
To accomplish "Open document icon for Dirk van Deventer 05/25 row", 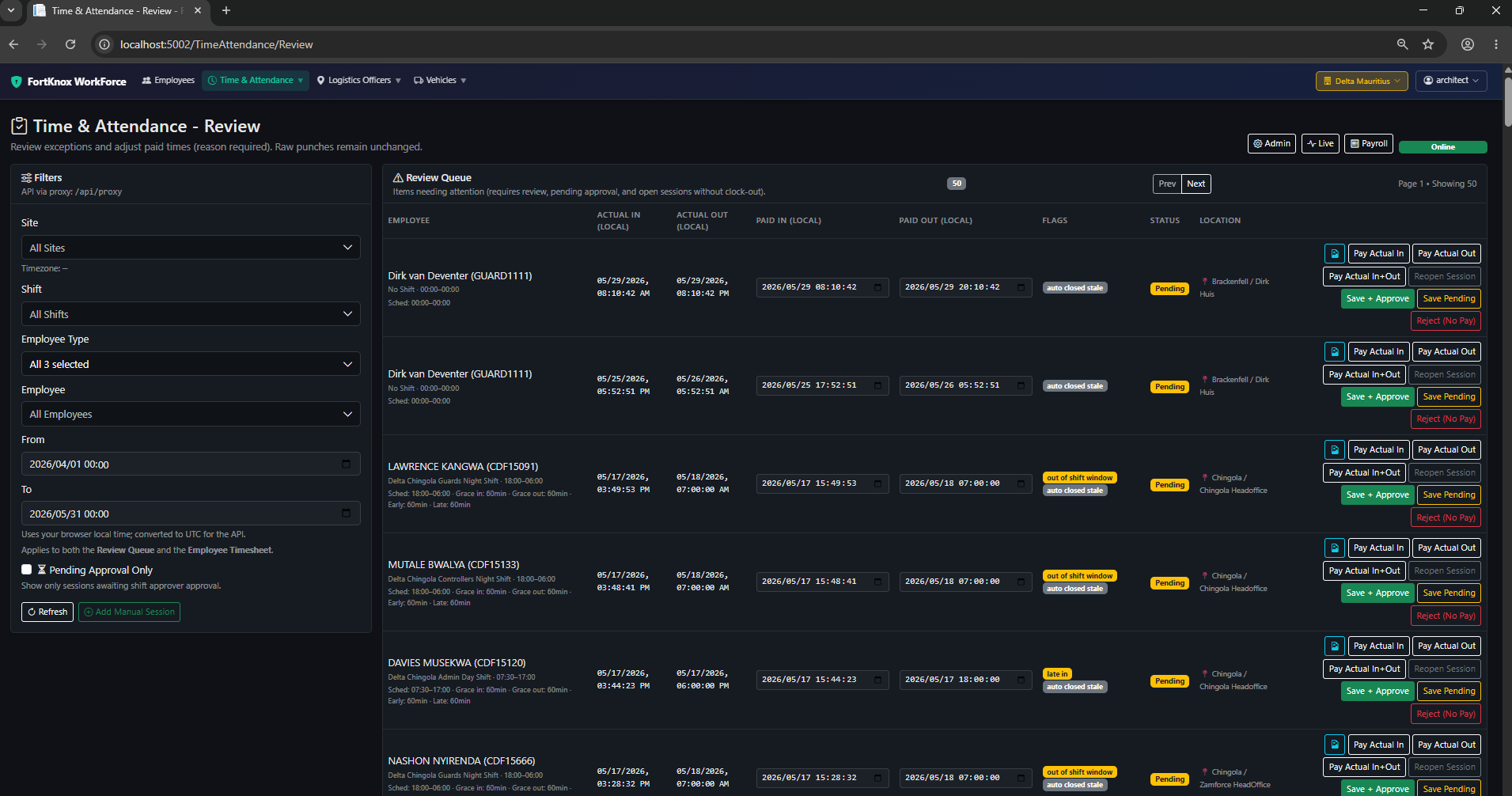I will [1334, 352].
